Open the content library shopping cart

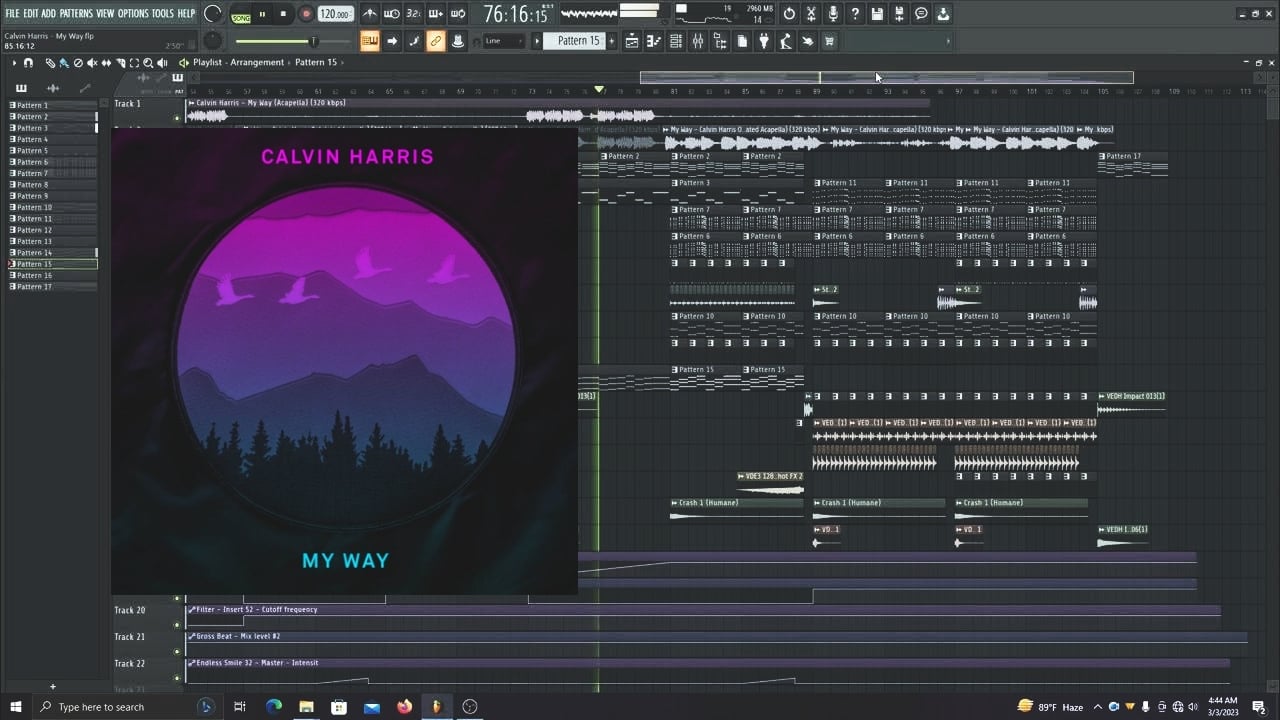[830, 41]
